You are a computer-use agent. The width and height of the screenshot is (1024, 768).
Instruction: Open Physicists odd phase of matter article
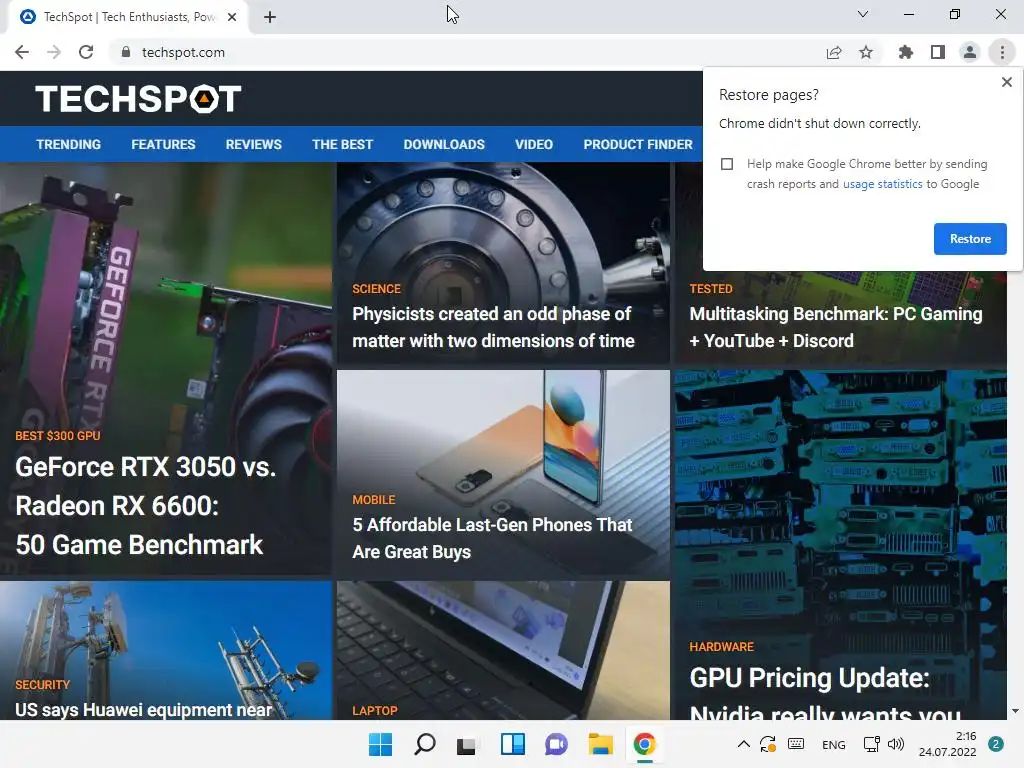point(493,327)
